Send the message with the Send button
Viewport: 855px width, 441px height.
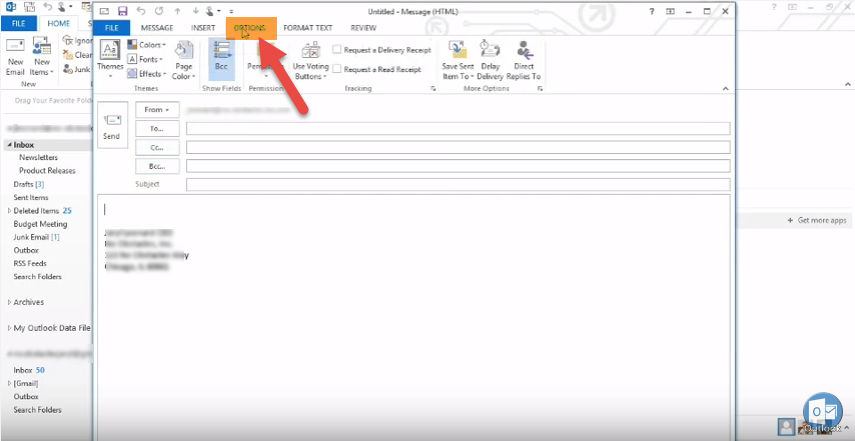click(x=112, y=126)
